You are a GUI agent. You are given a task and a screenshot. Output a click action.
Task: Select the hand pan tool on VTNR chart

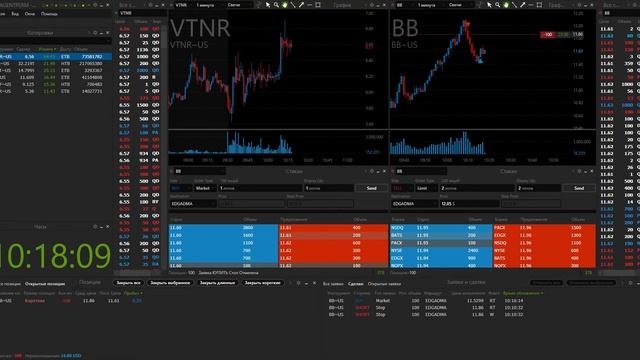pos(284,5)
